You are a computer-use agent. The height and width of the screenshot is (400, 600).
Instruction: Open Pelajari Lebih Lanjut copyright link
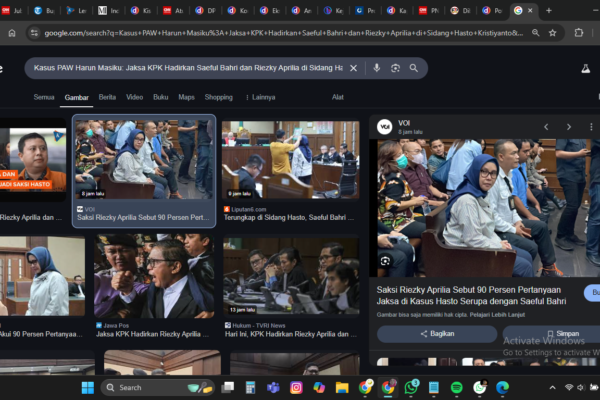(x=497, y=315)
